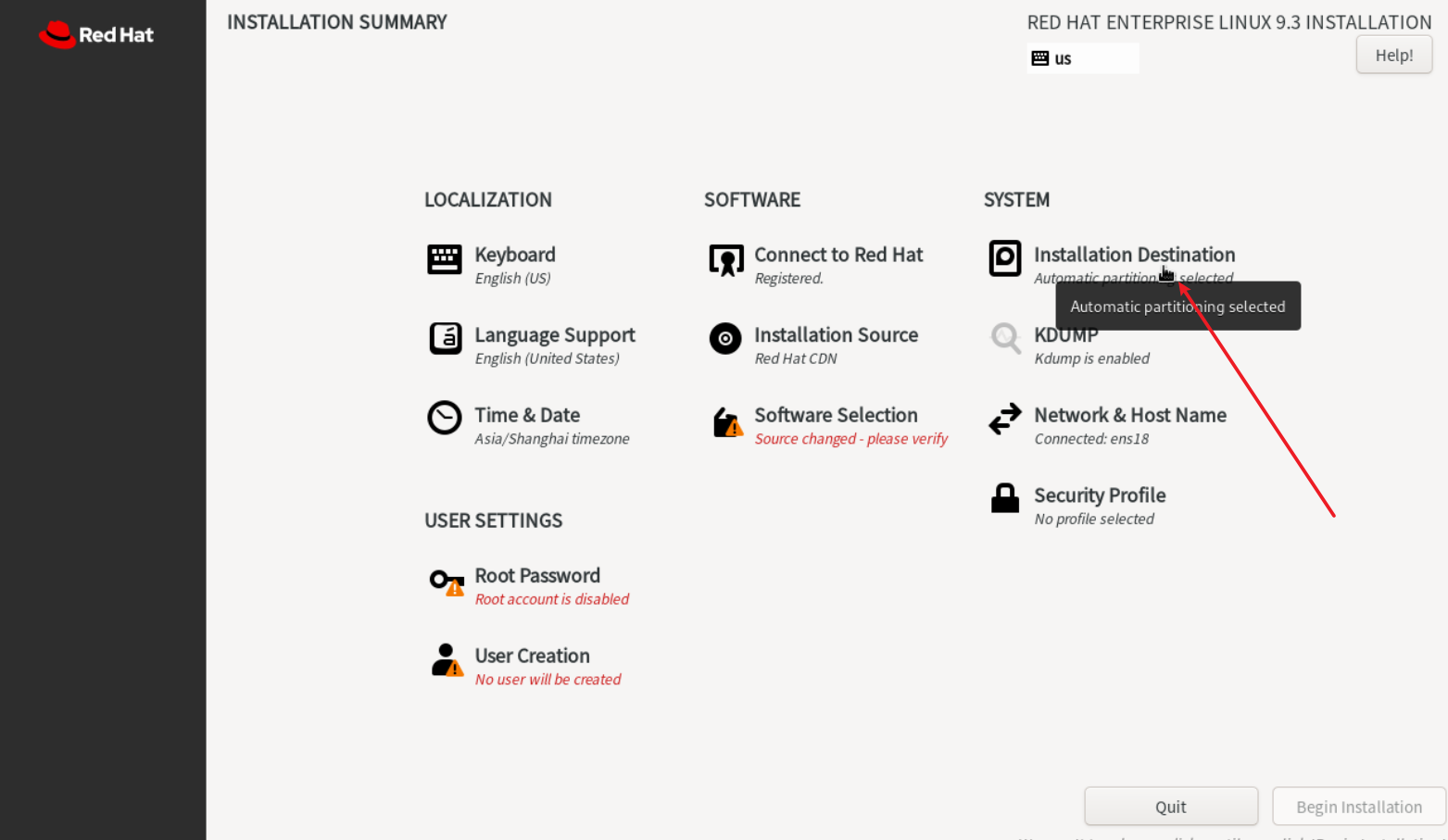
Task: Select the Network & Host Name label
Action: pyautogui.click(x=1130, y=415)
